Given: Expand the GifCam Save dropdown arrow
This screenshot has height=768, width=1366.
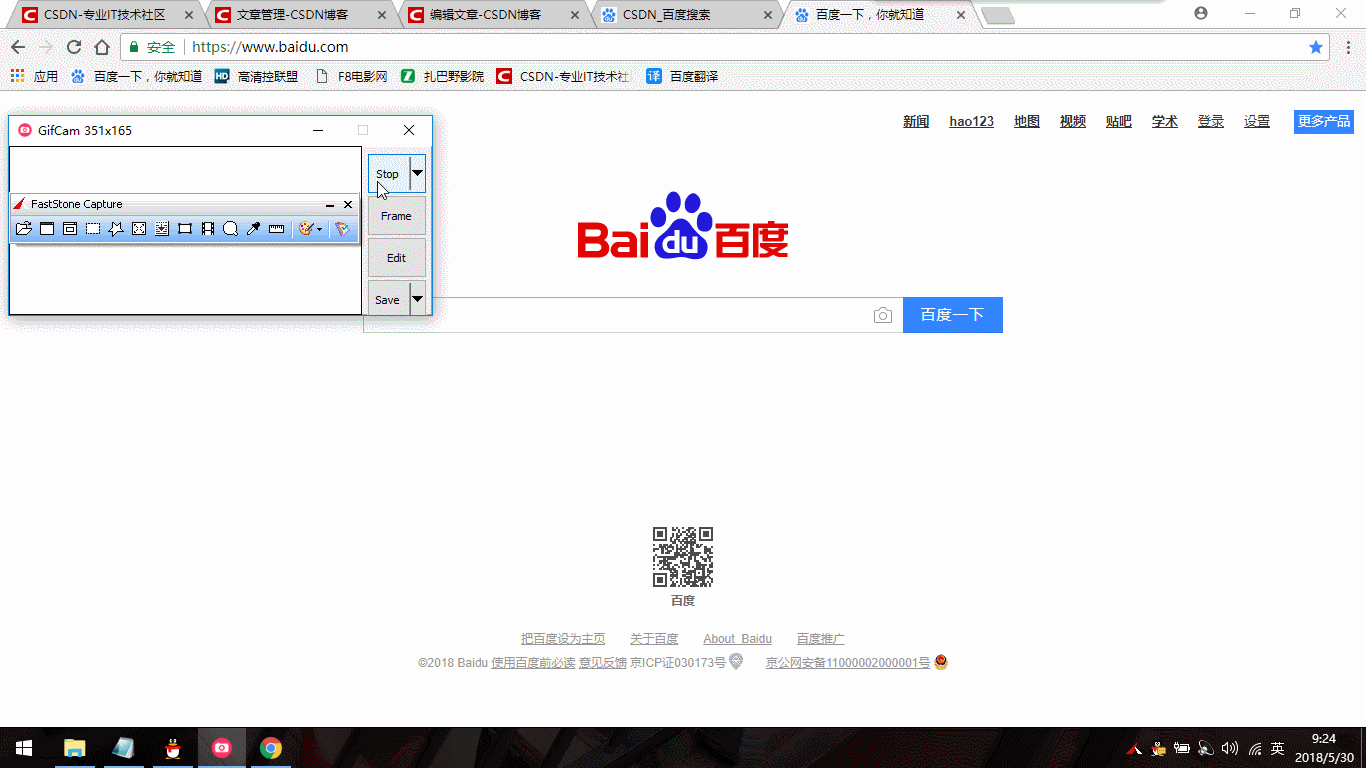Looking at the screenshot, I should [x=418, y=299].
